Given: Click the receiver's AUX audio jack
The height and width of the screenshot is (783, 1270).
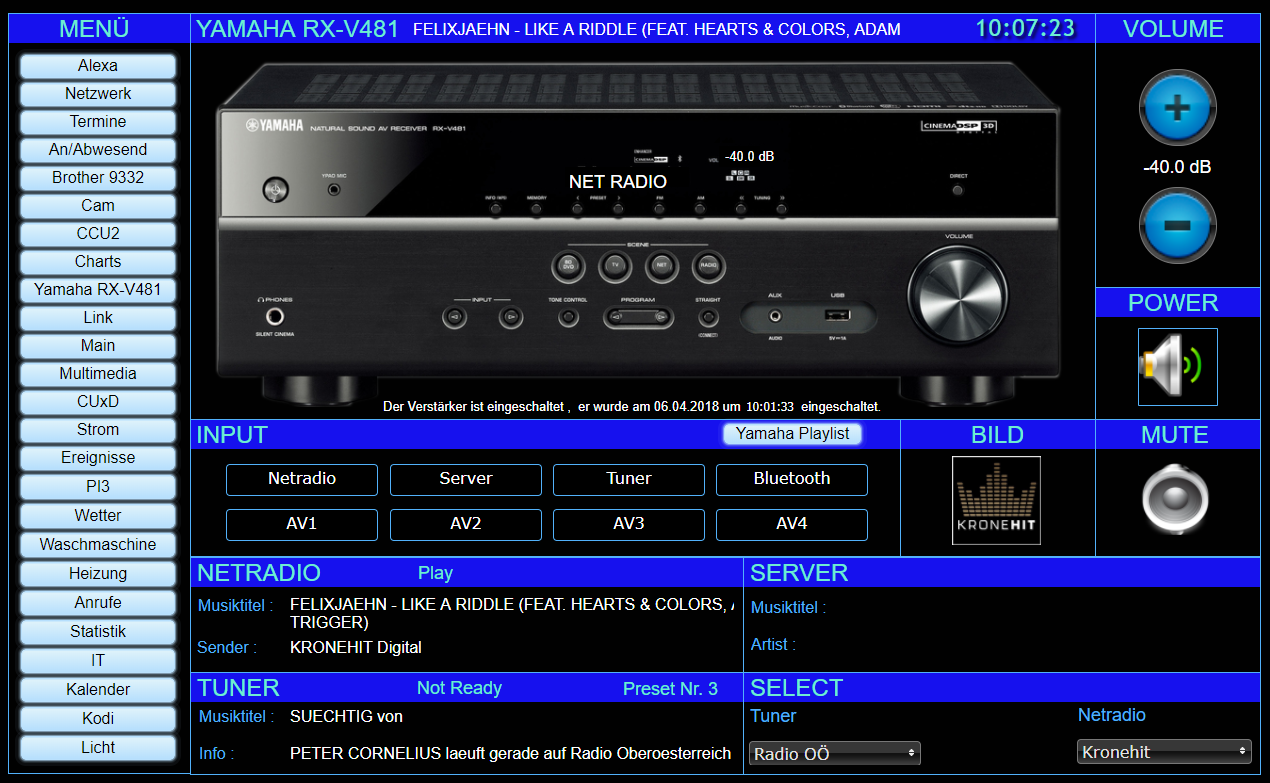Looking at the screenshot, I should click(x=774, y=317).
